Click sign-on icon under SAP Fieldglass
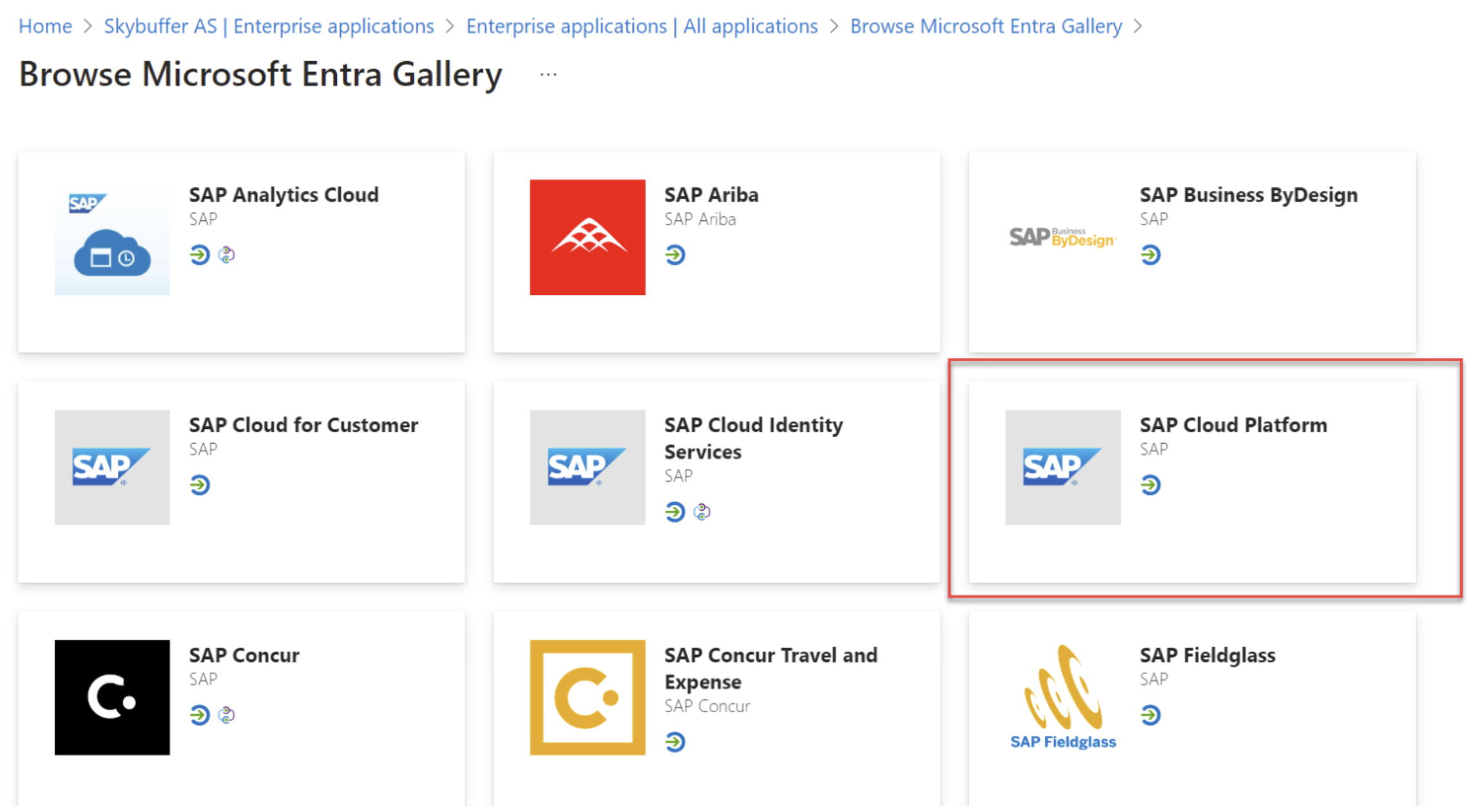The height and width of the screenshot is (812, 1480). coord(1151,715)
